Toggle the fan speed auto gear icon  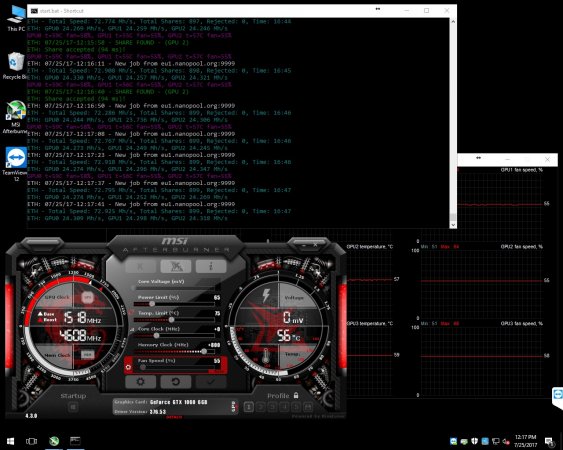click(129, 367)
